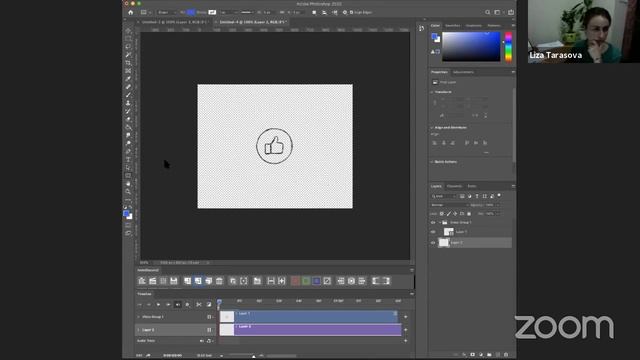
Task: Select the Hand tool
Action: pos(128,184)
